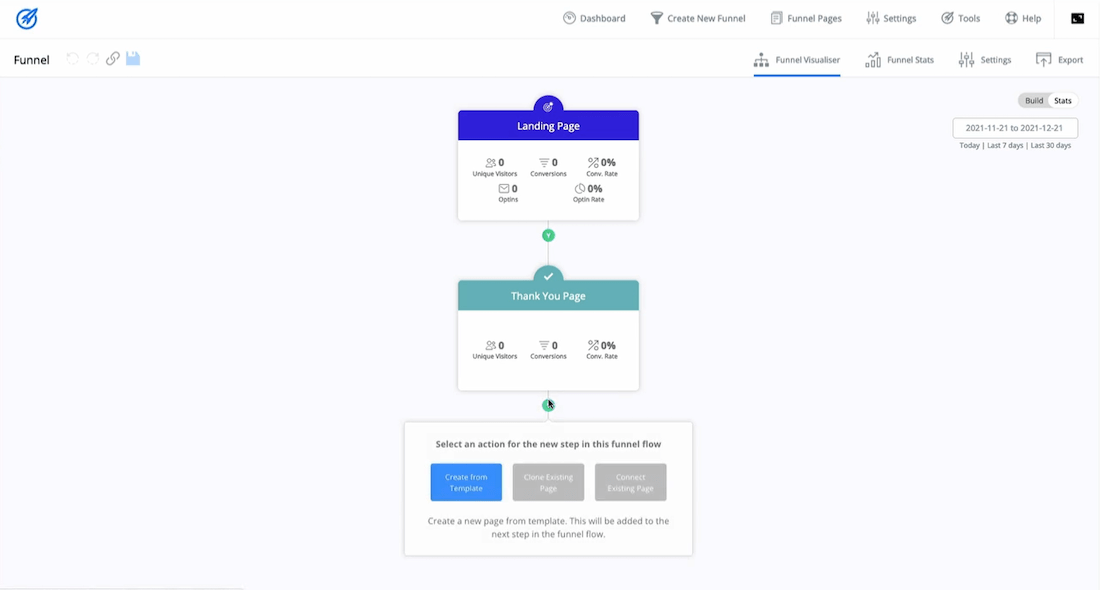1100x590 pixels.
Task: Click Thank You Page Conversions funnel icon
Action: pyautogui.click(x=544, y=345)
